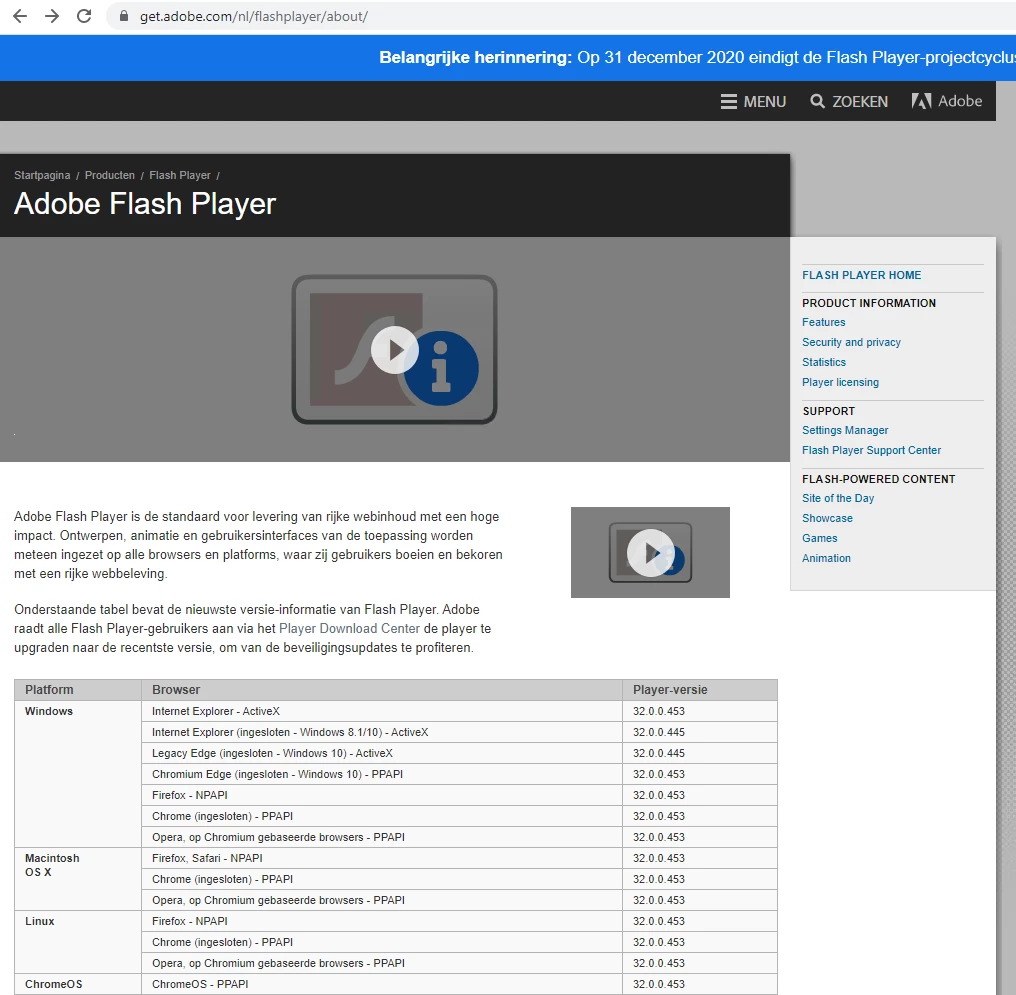Open Site of the Day link

pos(838,499)
